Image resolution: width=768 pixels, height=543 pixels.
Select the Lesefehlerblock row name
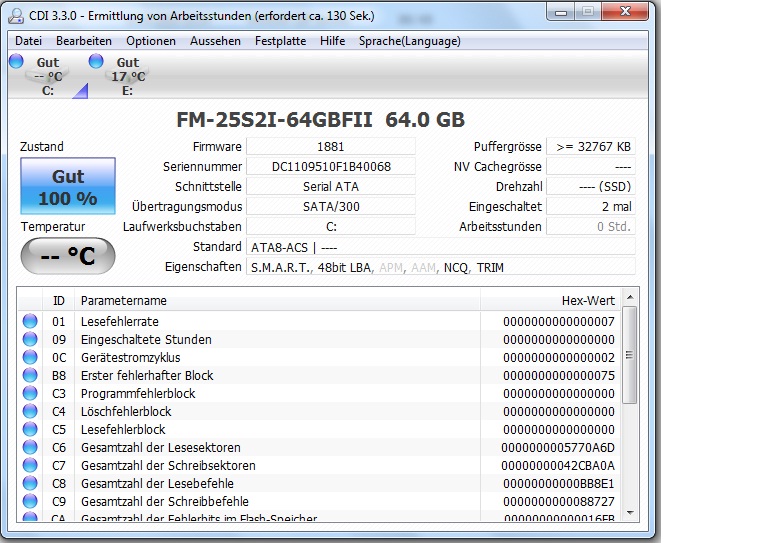pos(123,430)
